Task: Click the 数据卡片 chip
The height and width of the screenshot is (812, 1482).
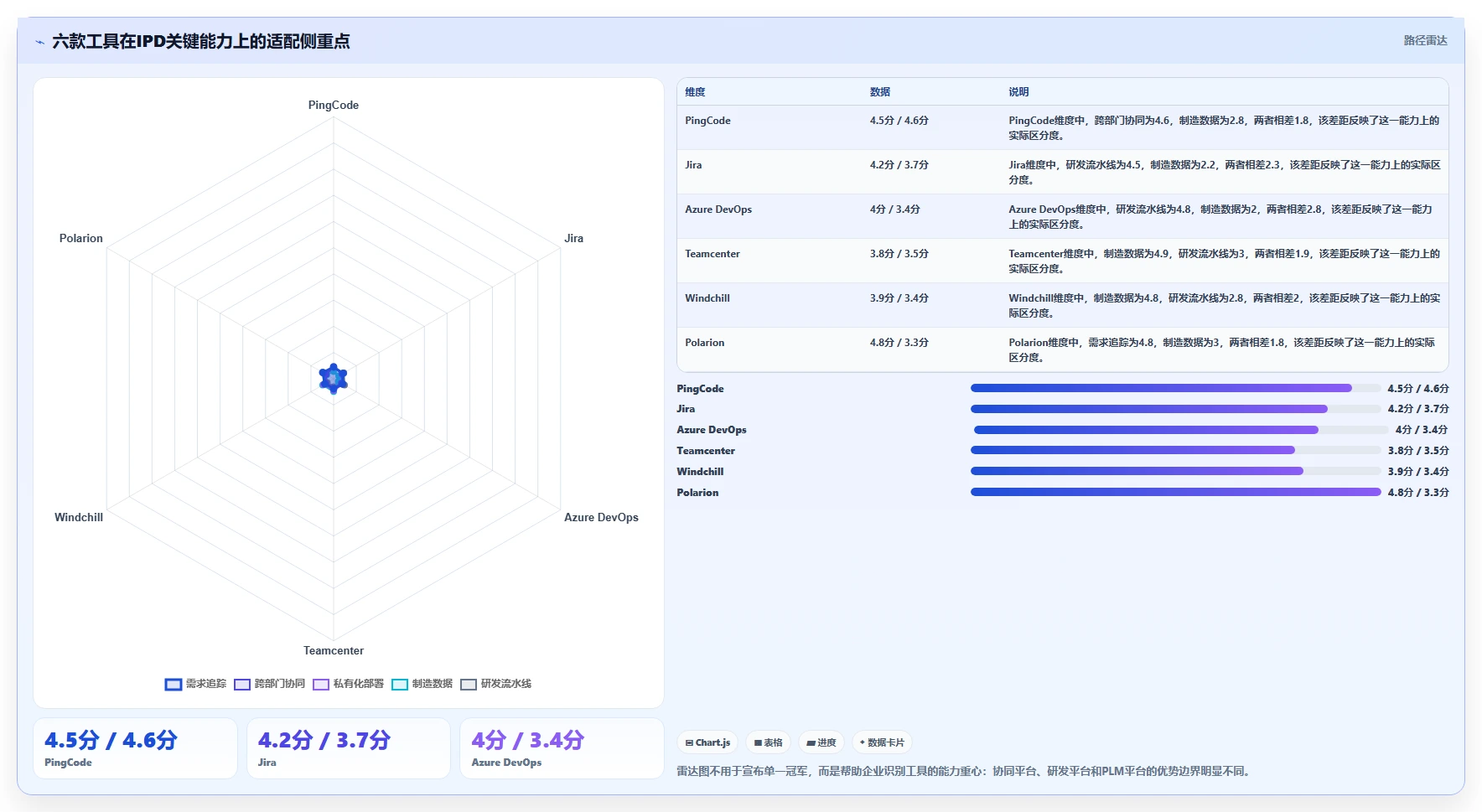Action: [x=882, y=742]
